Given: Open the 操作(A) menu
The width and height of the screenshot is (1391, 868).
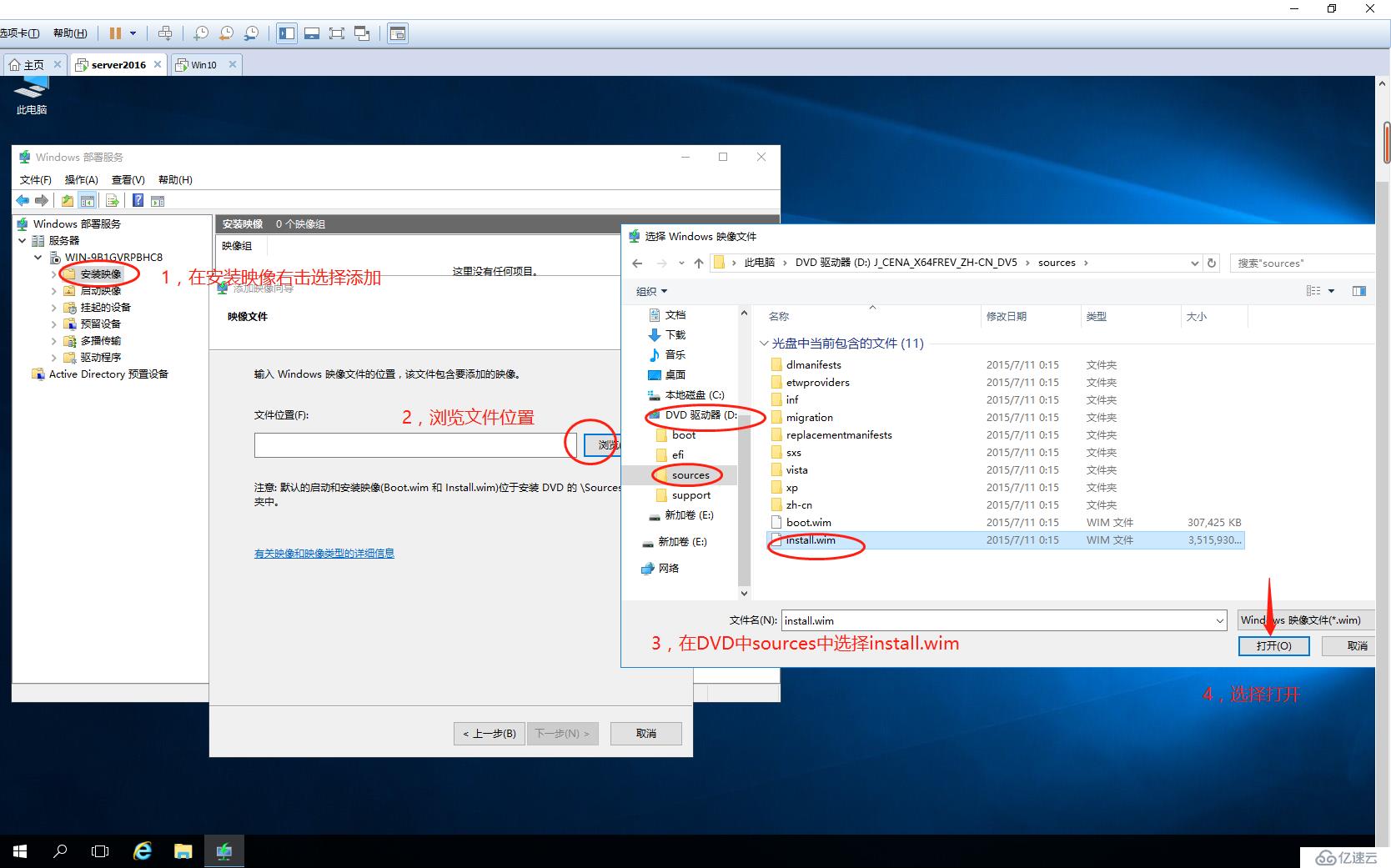Looking at the screenshot, I should pos(82,179).
